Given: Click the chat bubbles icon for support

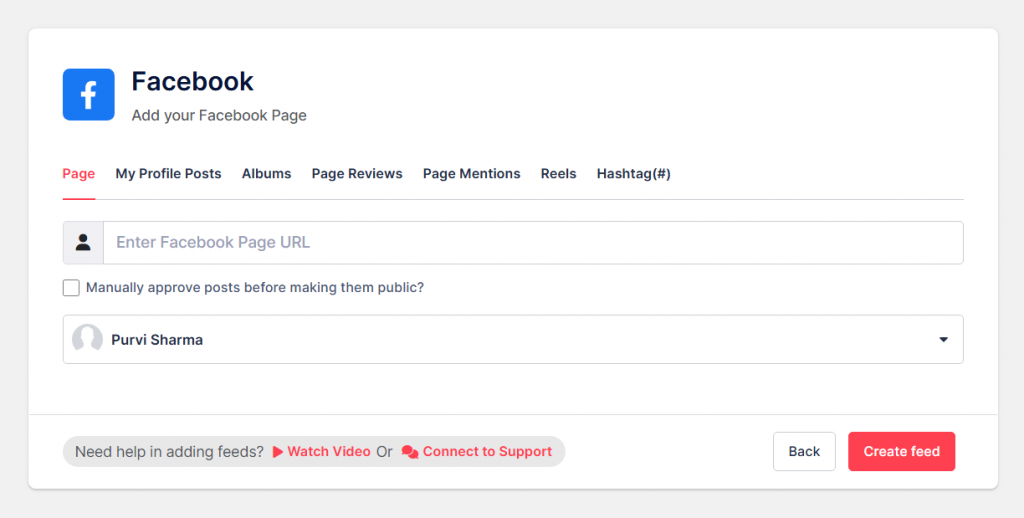Looking at the screenshot, I should click(x=410, y=452).
